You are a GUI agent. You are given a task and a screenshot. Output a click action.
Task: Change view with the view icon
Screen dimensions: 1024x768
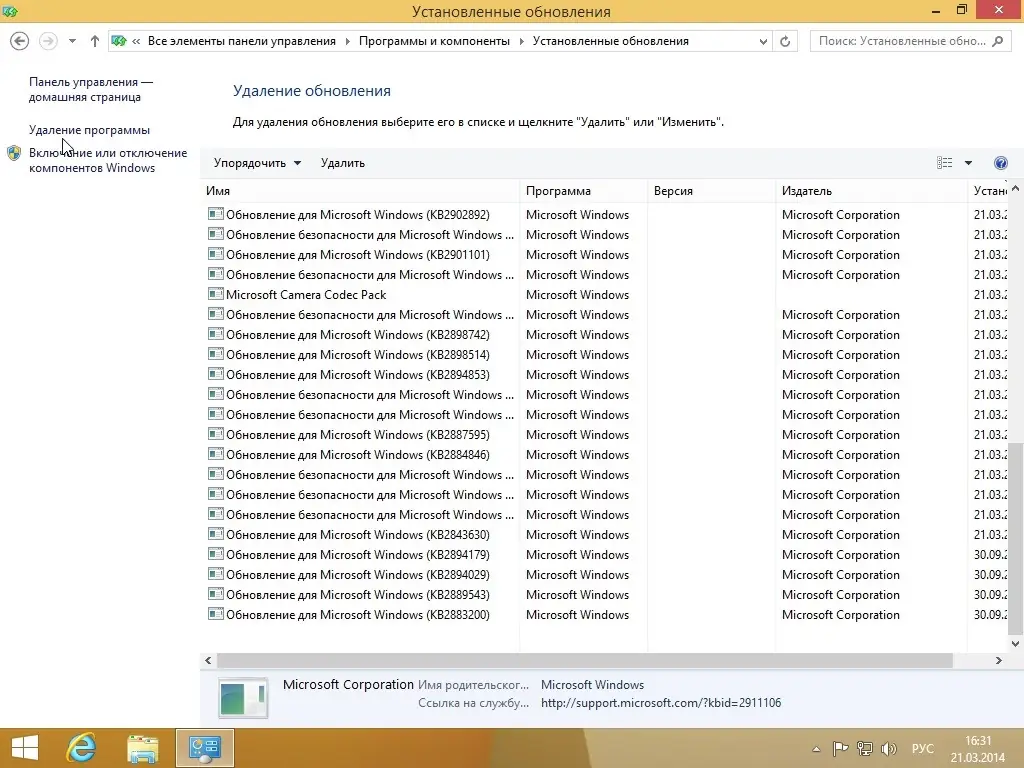[x=944, y=163]
